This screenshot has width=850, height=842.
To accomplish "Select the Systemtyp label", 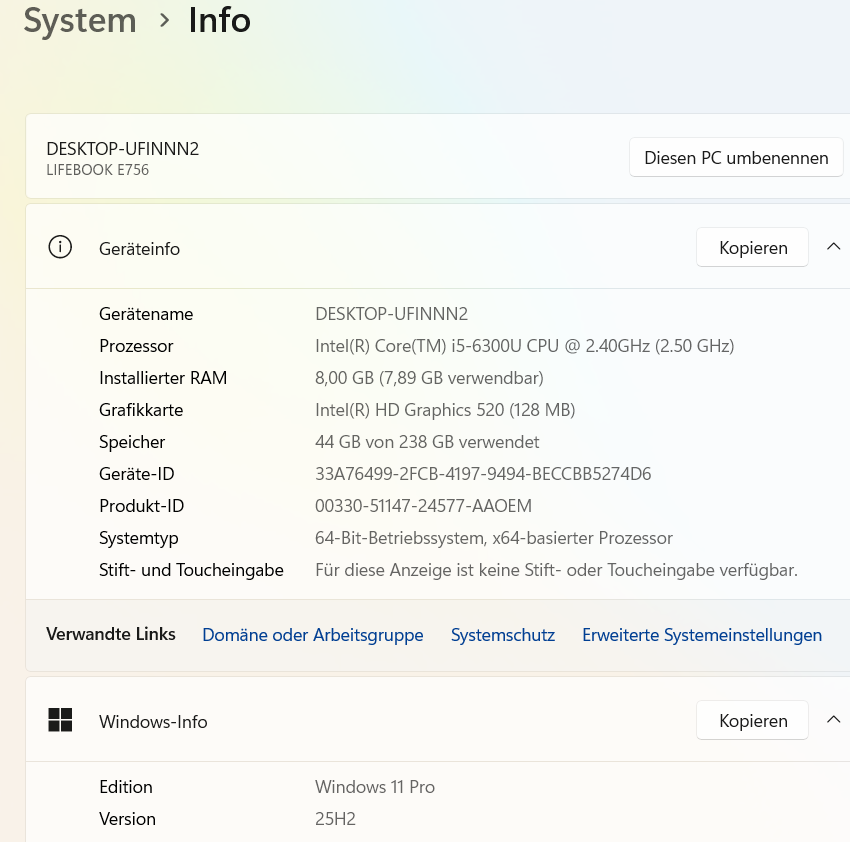I will click(x=139, y=538).
